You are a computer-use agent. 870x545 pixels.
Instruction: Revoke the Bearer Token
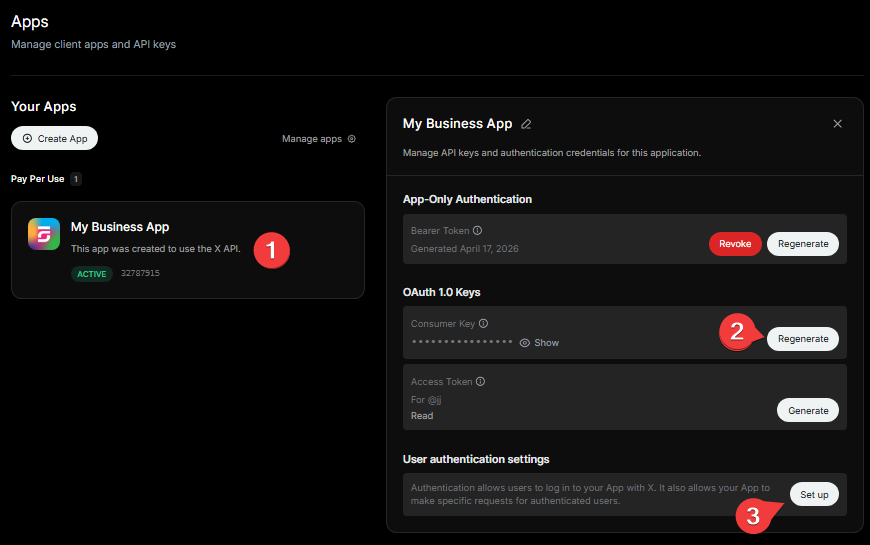pos(735,244)
